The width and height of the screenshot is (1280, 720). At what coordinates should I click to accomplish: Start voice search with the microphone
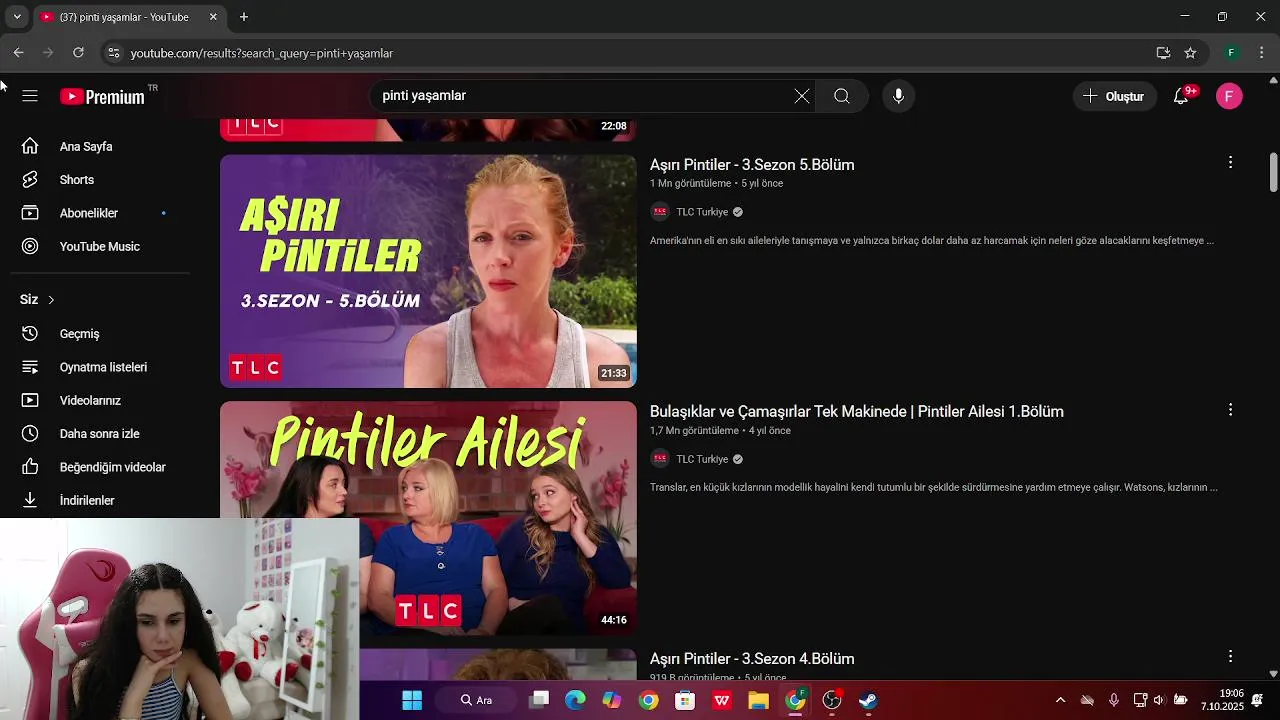pos(898,96)
